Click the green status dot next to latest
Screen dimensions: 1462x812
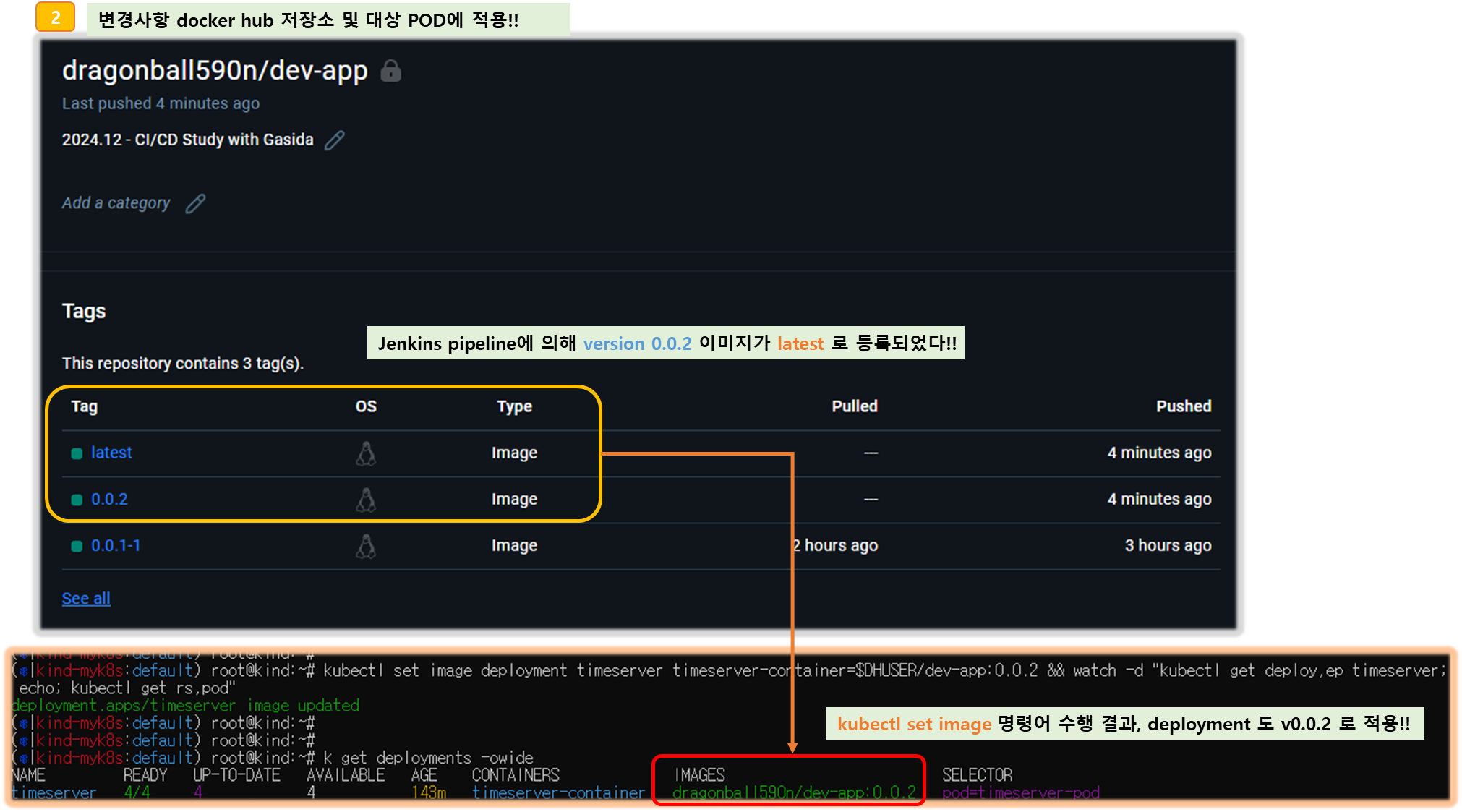tap(77, 453)
